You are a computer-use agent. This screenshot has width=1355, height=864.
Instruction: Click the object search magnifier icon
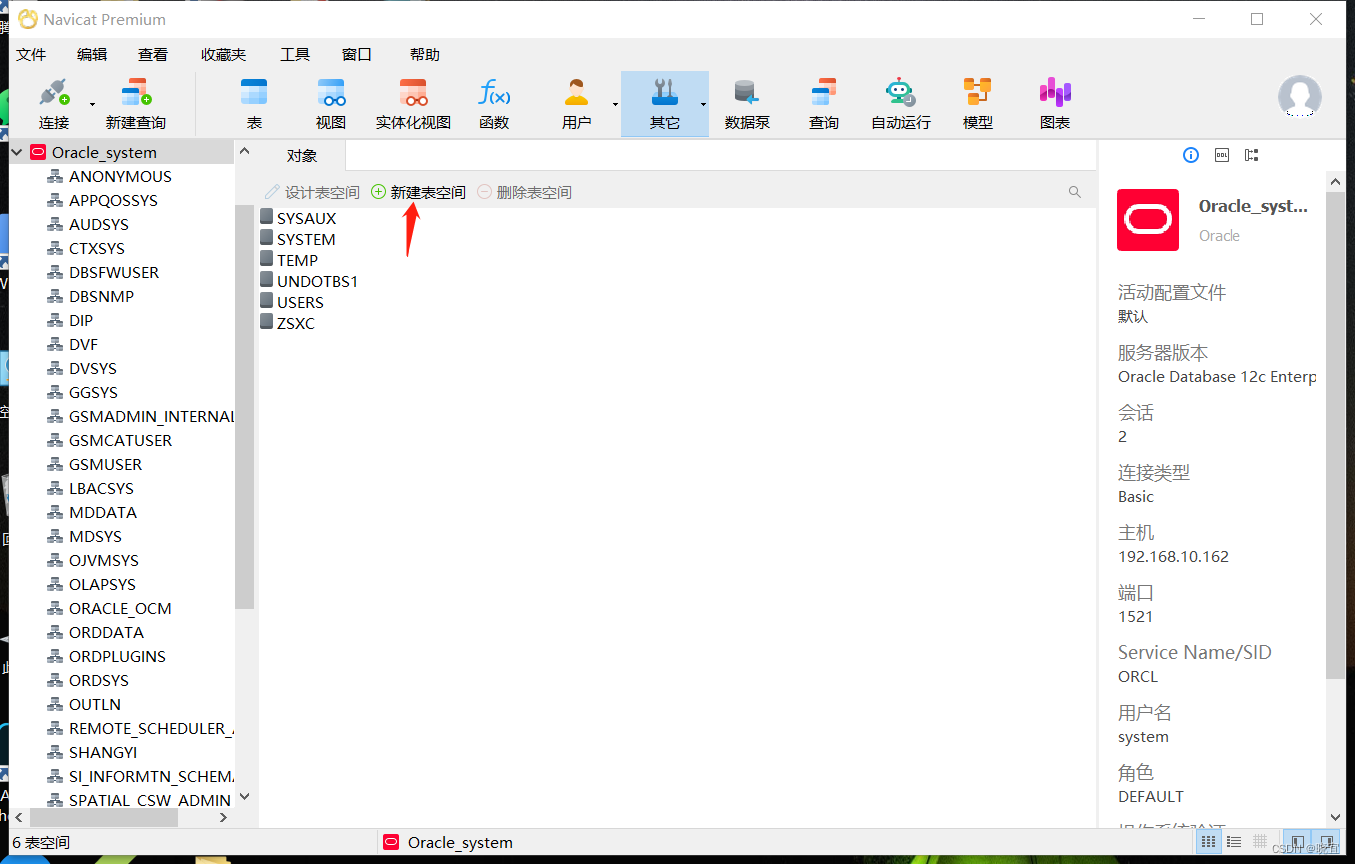[1075, 192]
